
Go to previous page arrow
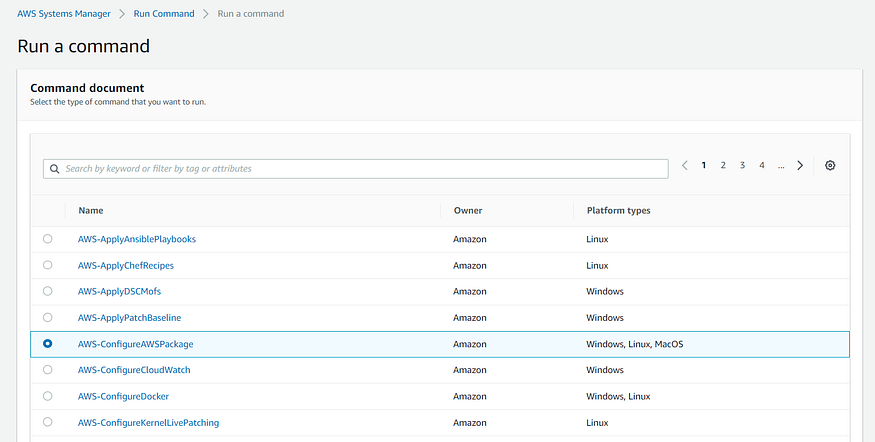(x=685, y=165)
